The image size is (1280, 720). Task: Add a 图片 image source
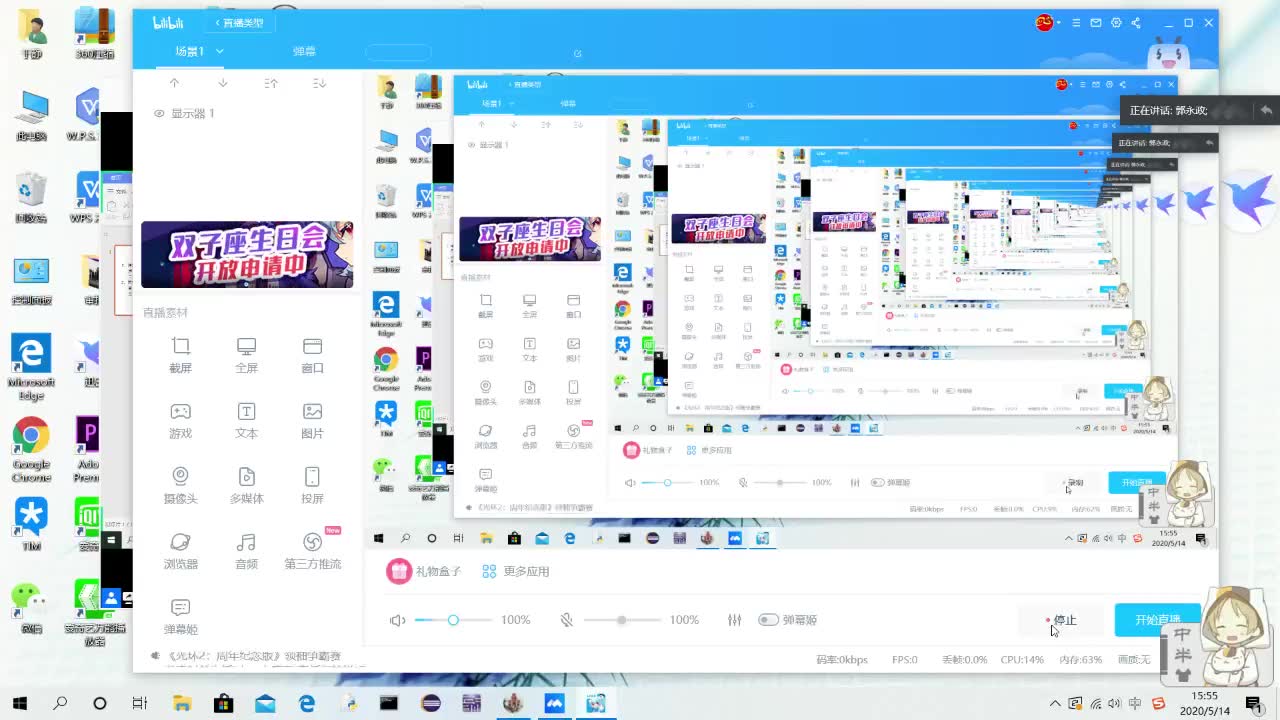[x=312, y=420]
